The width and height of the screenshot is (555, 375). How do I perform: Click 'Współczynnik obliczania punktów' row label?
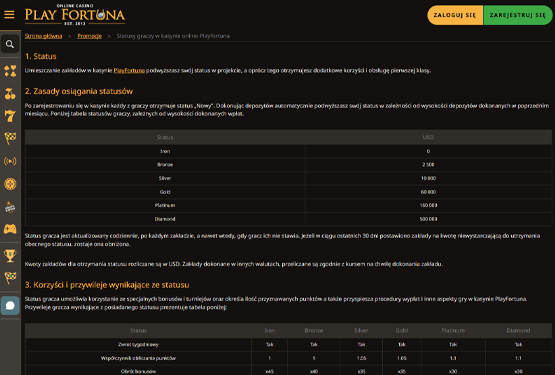coord(138,358)
